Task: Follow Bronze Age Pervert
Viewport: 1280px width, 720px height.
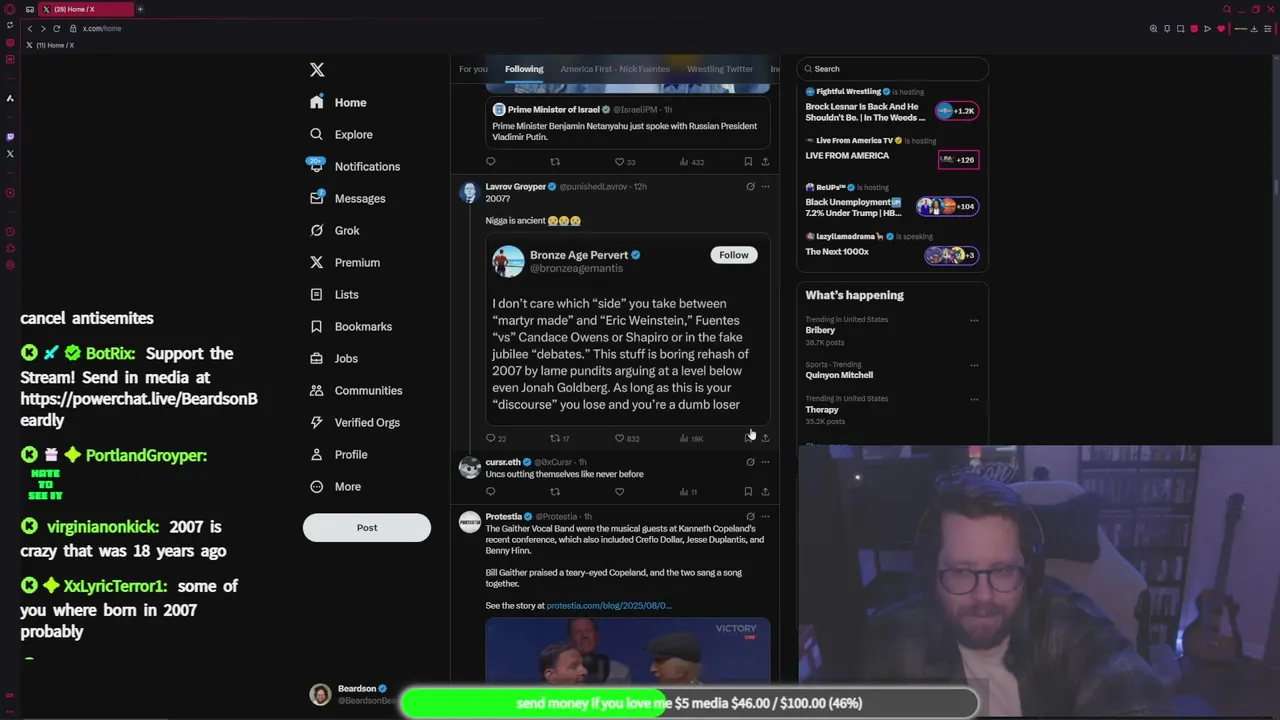Action: pyautogui.click(x=733, y=255)
